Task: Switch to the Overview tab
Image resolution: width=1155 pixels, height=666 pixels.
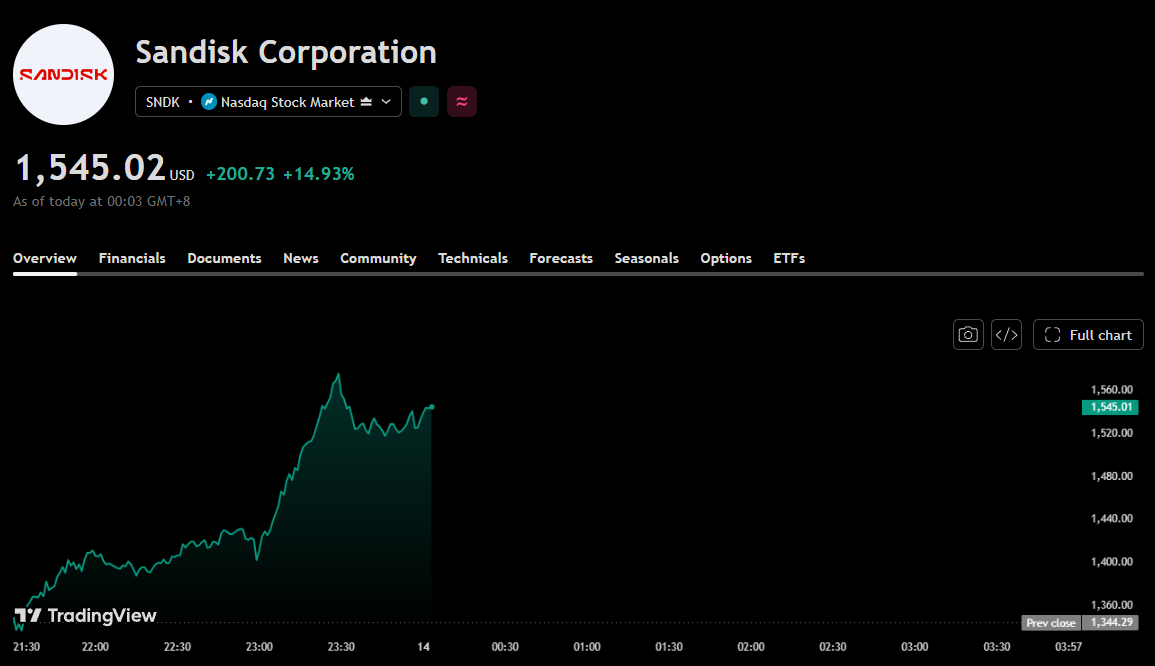Action: [x=45, y=259]
